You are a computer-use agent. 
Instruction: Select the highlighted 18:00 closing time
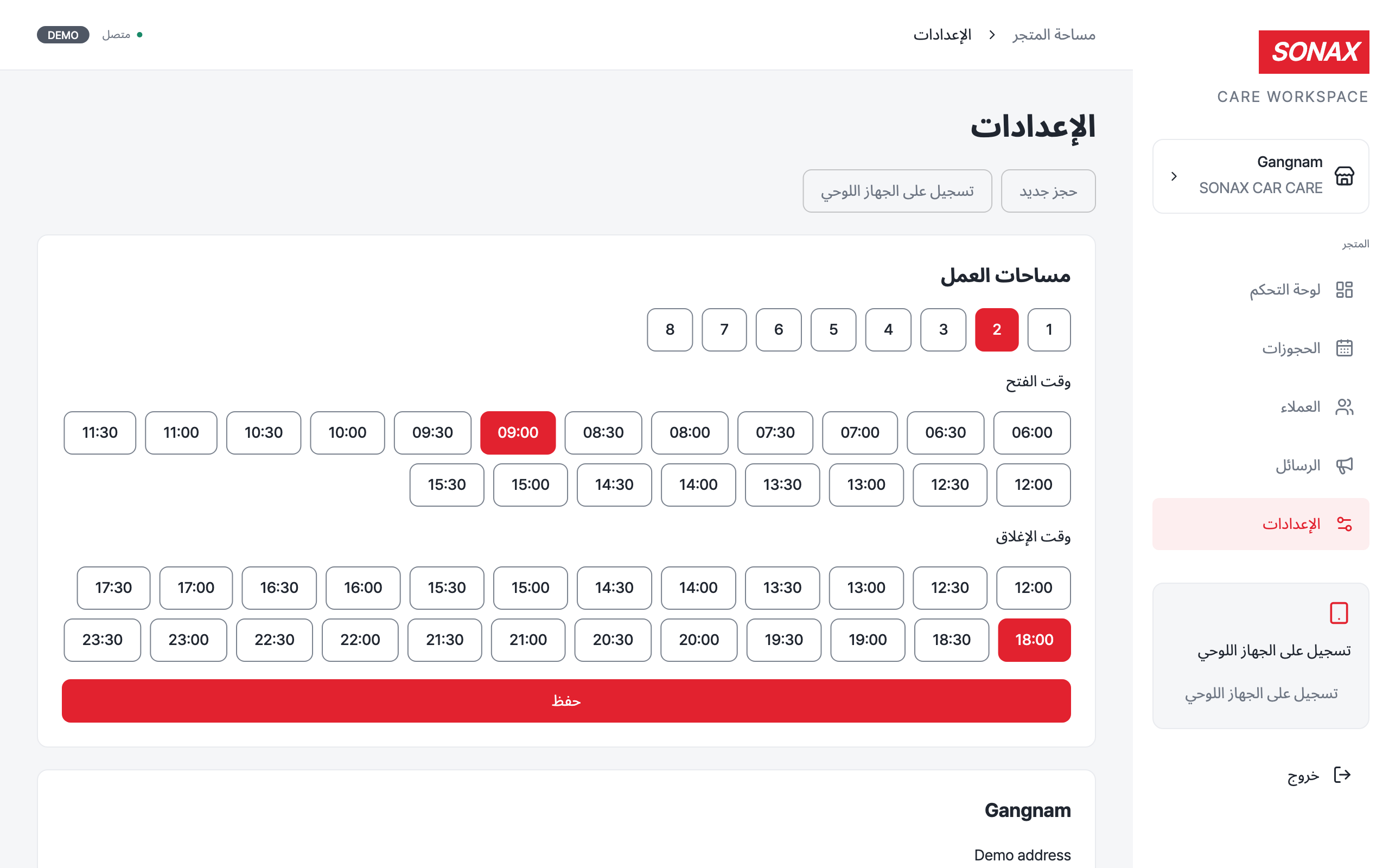click(1034, 640)
